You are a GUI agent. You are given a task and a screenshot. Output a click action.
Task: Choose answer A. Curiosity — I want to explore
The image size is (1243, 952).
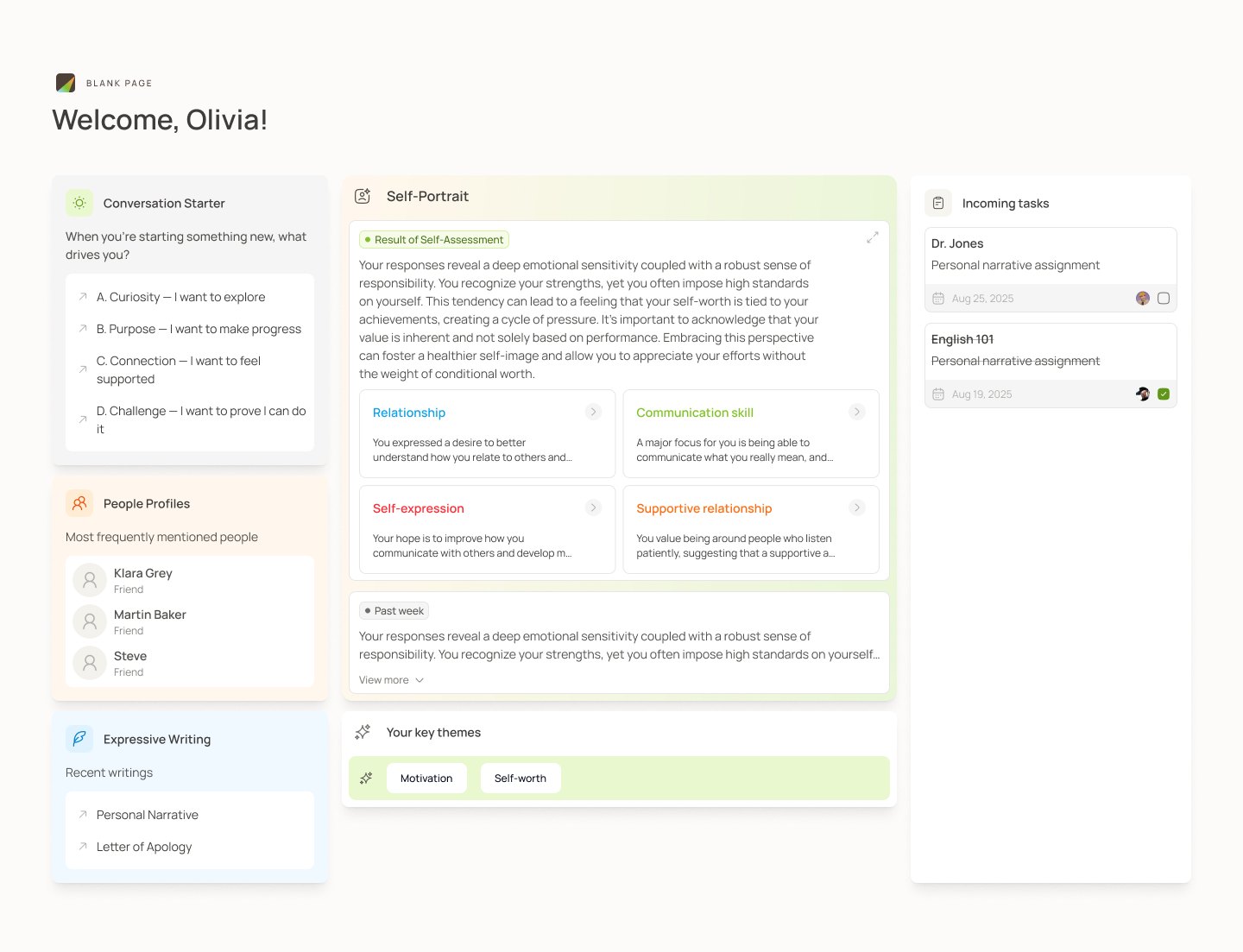pyautogui.click(x=190, y=297)
